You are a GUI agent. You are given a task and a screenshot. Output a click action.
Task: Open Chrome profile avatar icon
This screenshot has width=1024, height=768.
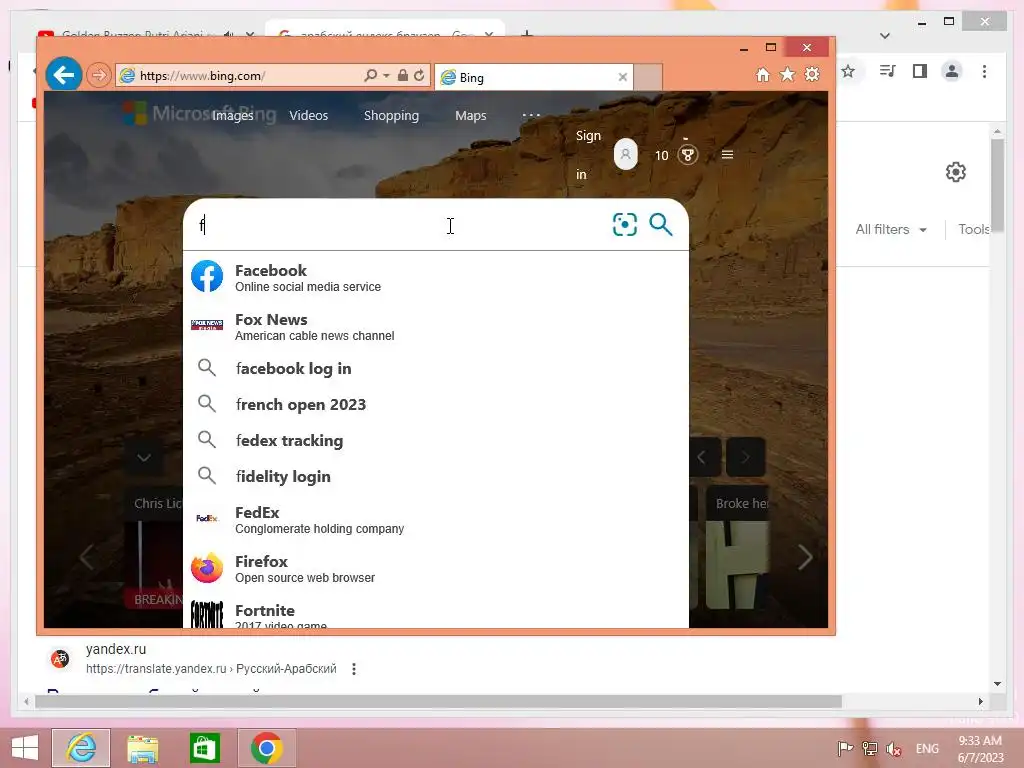952,71
